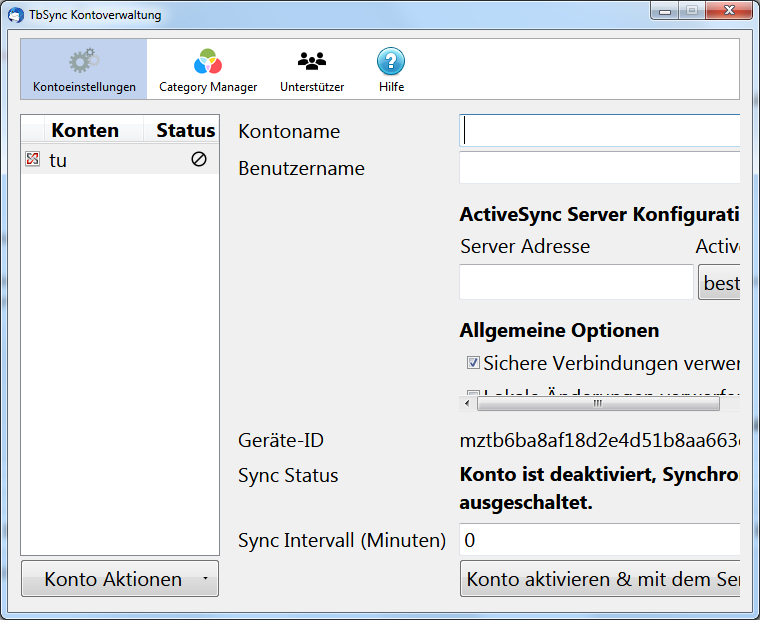The image size is (760, 620).
Task: Open Kontoeinstellungen gear icon in toolbar
Action: (84, 62)
